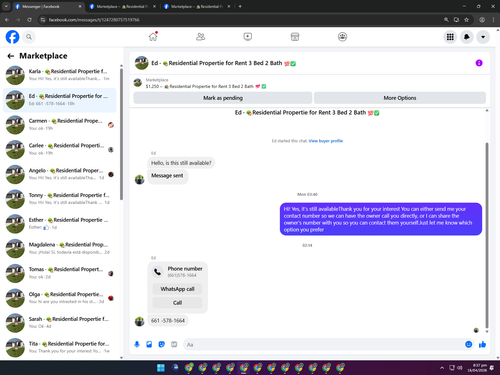This screenshot has width=500, height=375.
Task: Click the phone icon in Phone number card
Action: [157, 272]
